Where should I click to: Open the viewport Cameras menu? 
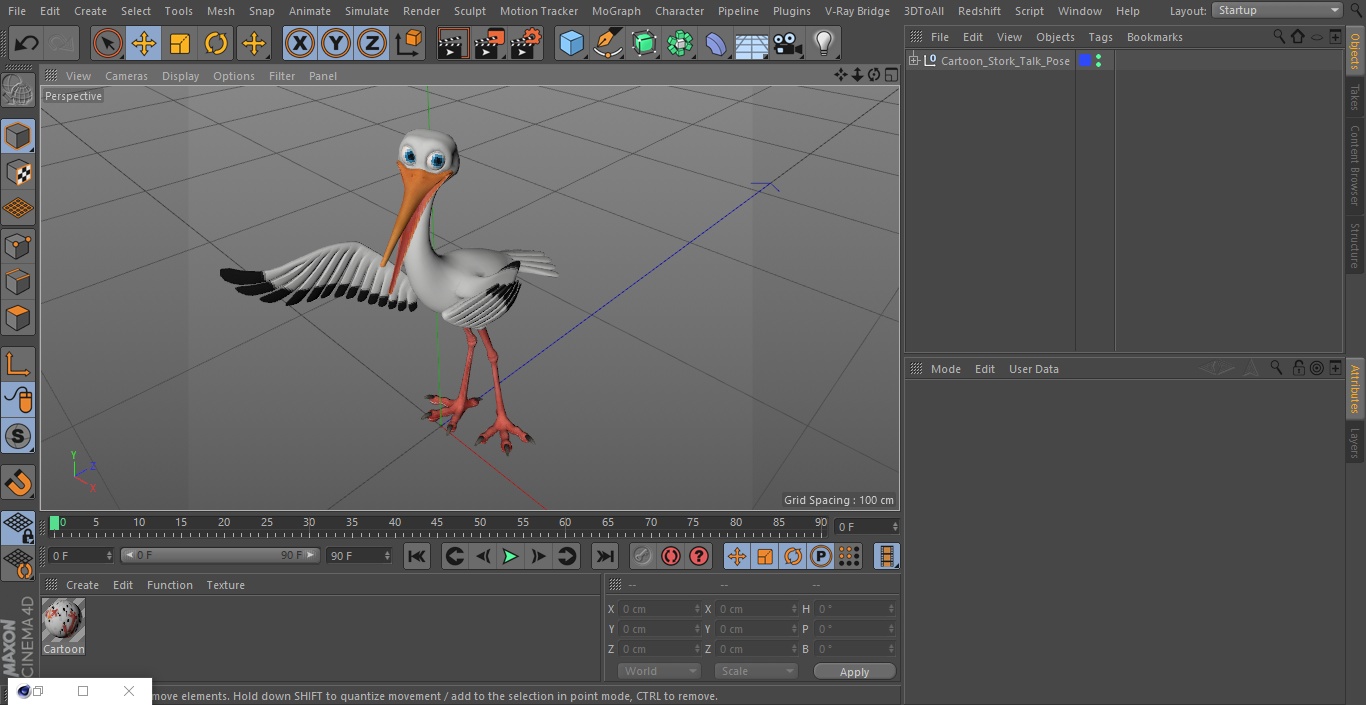click(x=126, y=76)
